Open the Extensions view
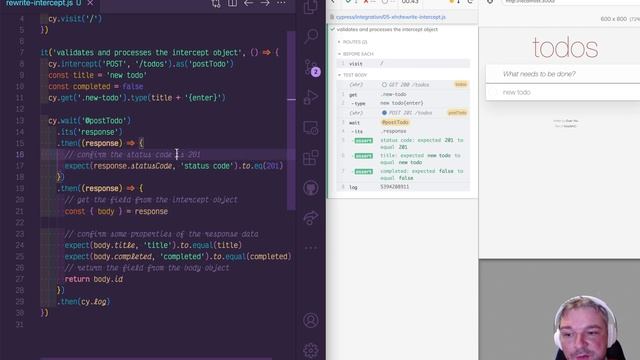Screen dimensions: 640x360 (311, 158)
